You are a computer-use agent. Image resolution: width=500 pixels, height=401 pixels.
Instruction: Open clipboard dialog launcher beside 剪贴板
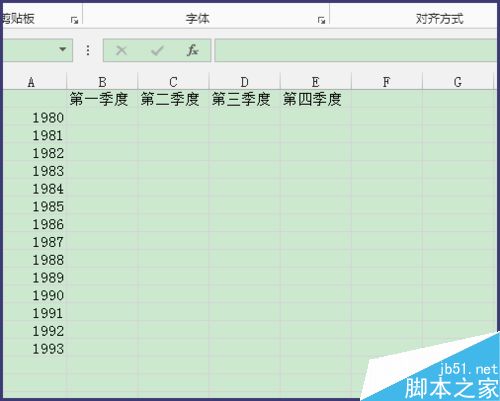tap(74, 21)
